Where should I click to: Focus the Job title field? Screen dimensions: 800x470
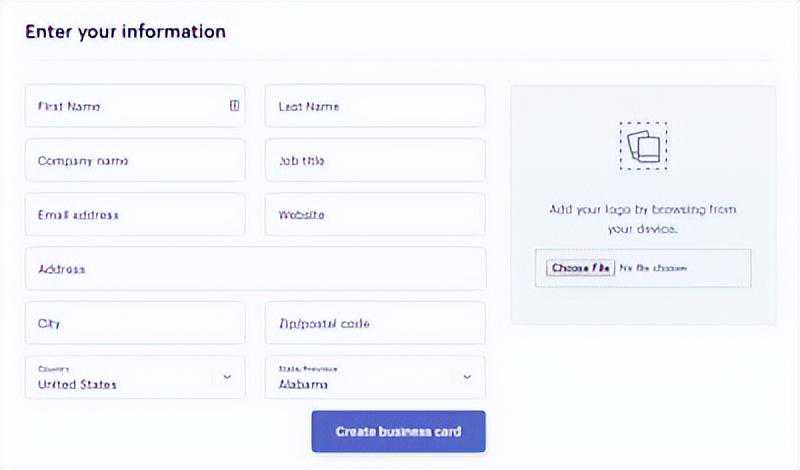tap(375, 160)
